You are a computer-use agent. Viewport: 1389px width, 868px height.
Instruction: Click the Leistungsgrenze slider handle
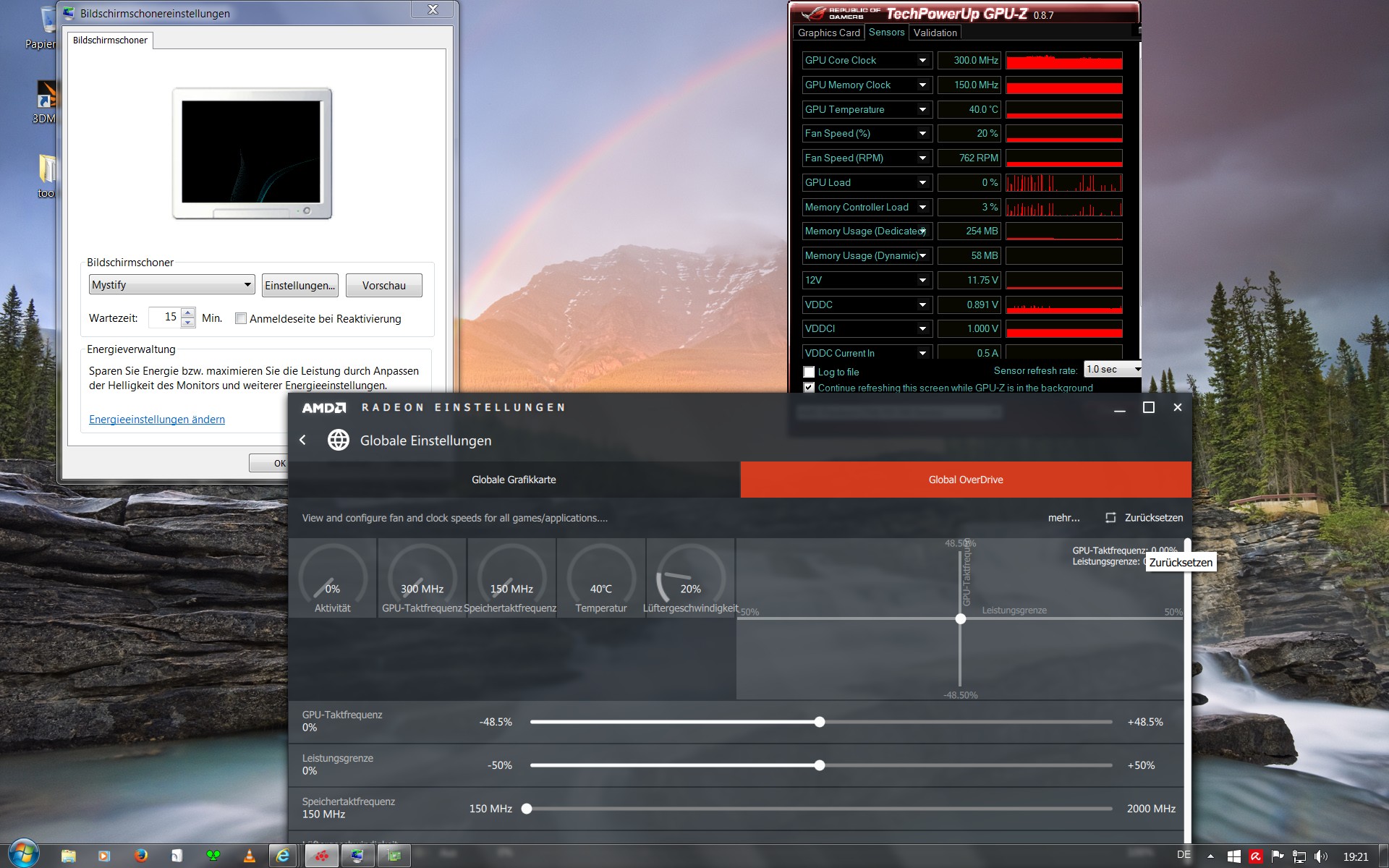819,765
